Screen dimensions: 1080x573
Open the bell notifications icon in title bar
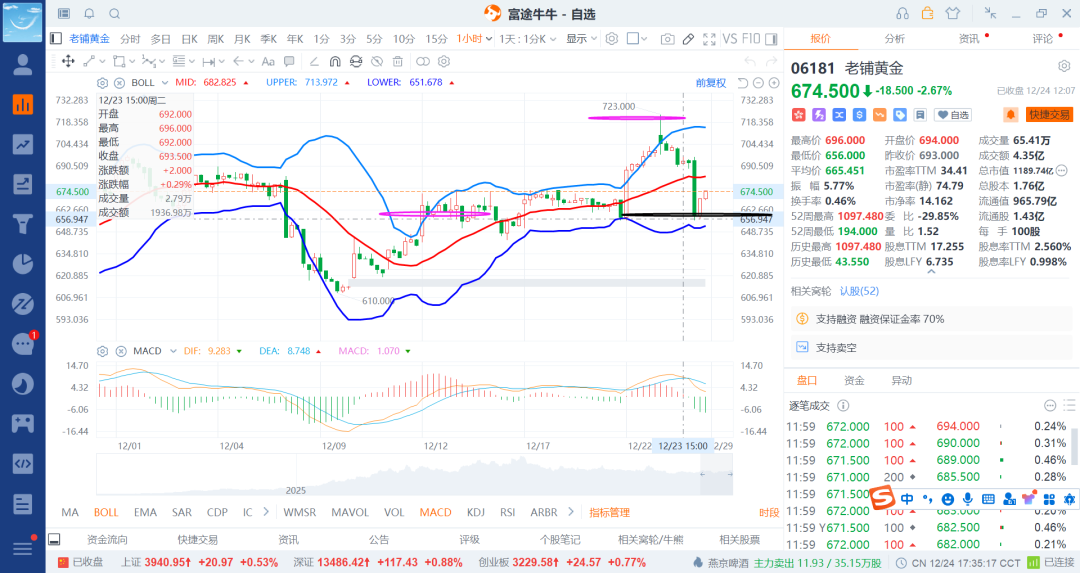pyautogui.click(x=90, y=14)
